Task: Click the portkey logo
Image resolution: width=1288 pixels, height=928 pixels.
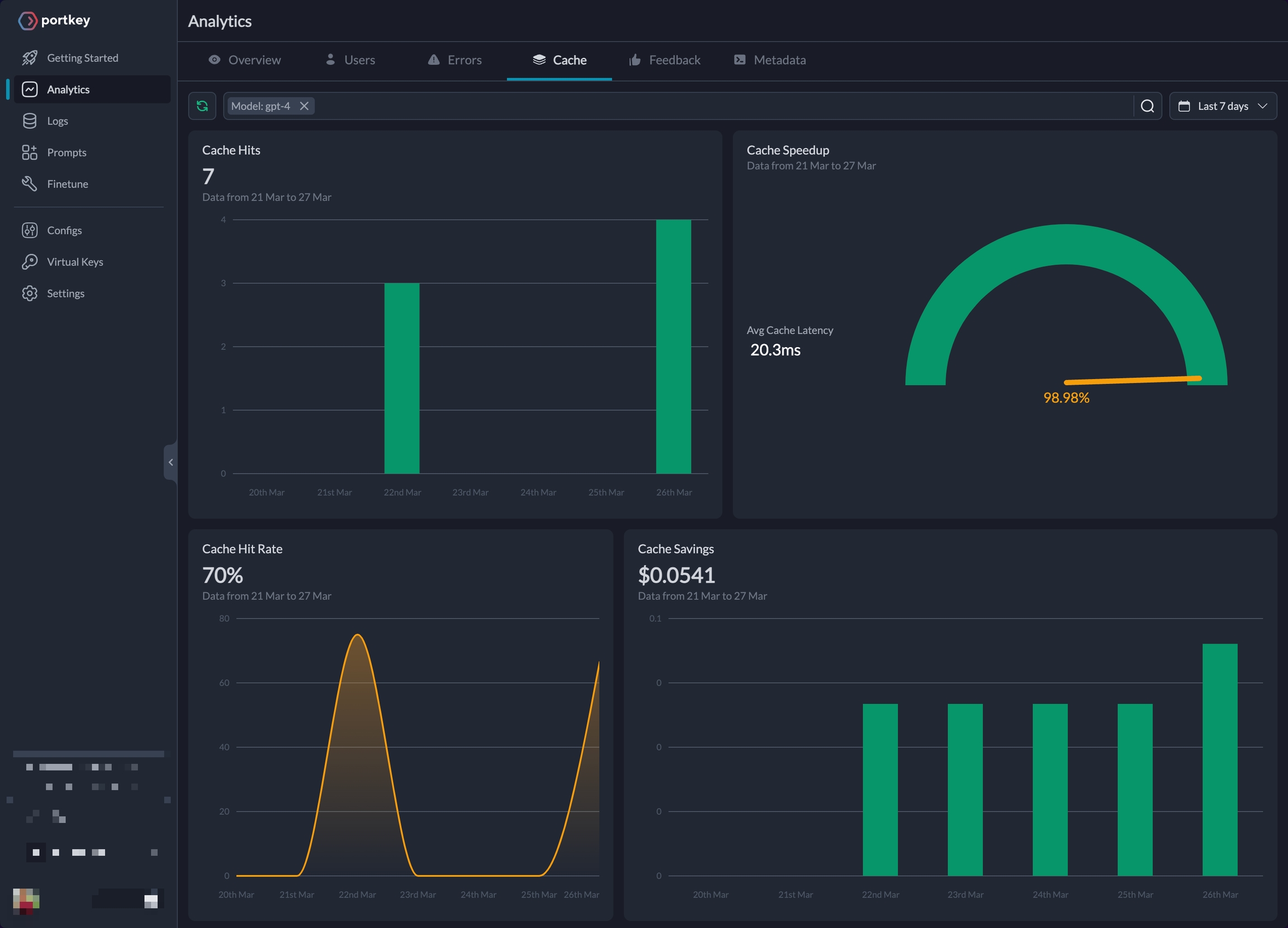Action: coord(55,21)
